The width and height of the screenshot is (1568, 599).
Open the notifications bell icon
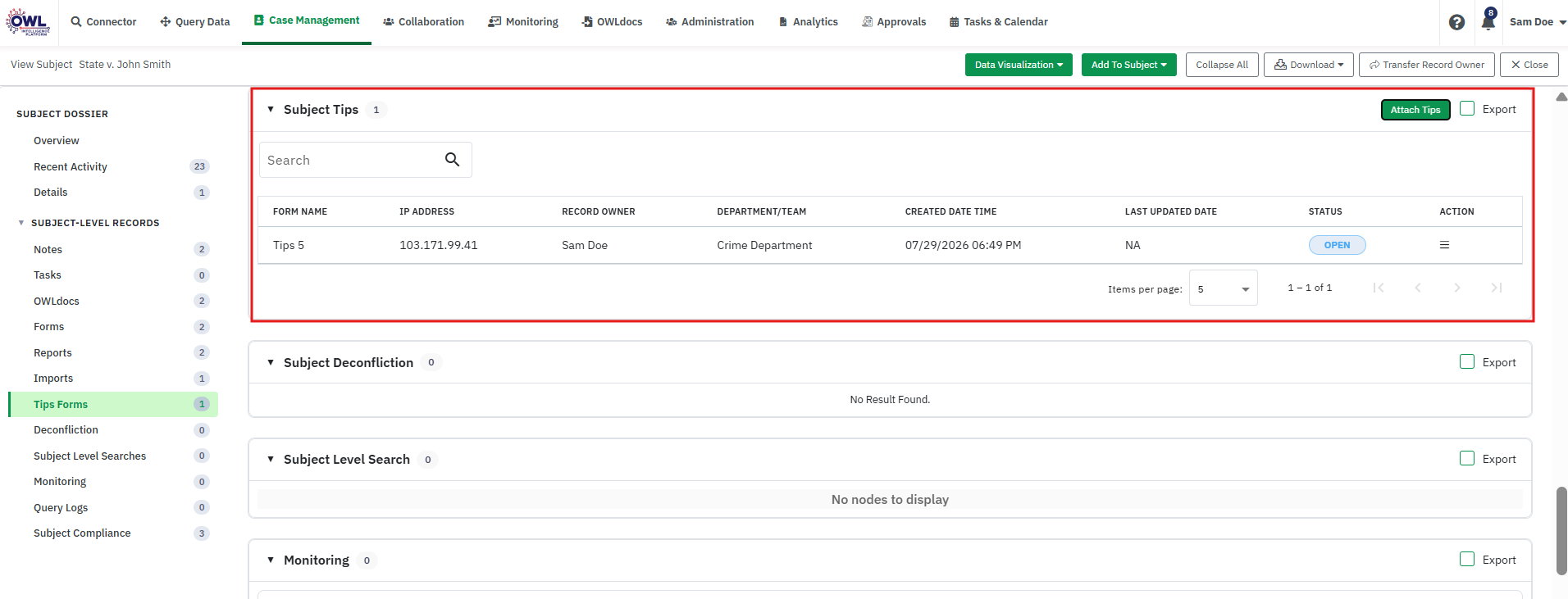point(1488,21)
